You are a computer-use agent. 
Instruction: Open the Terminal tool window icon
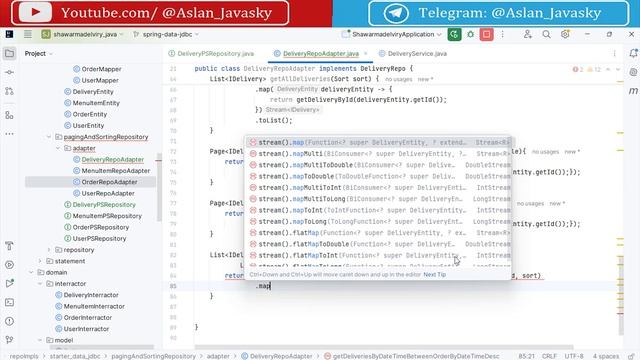point(9,302)
